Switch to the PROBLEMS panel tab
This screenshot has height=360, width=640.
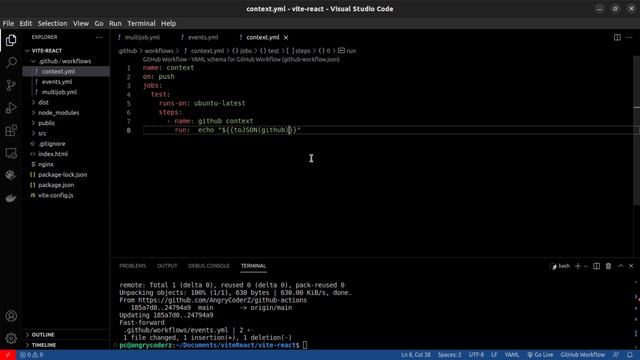click(x=133, y=266)
